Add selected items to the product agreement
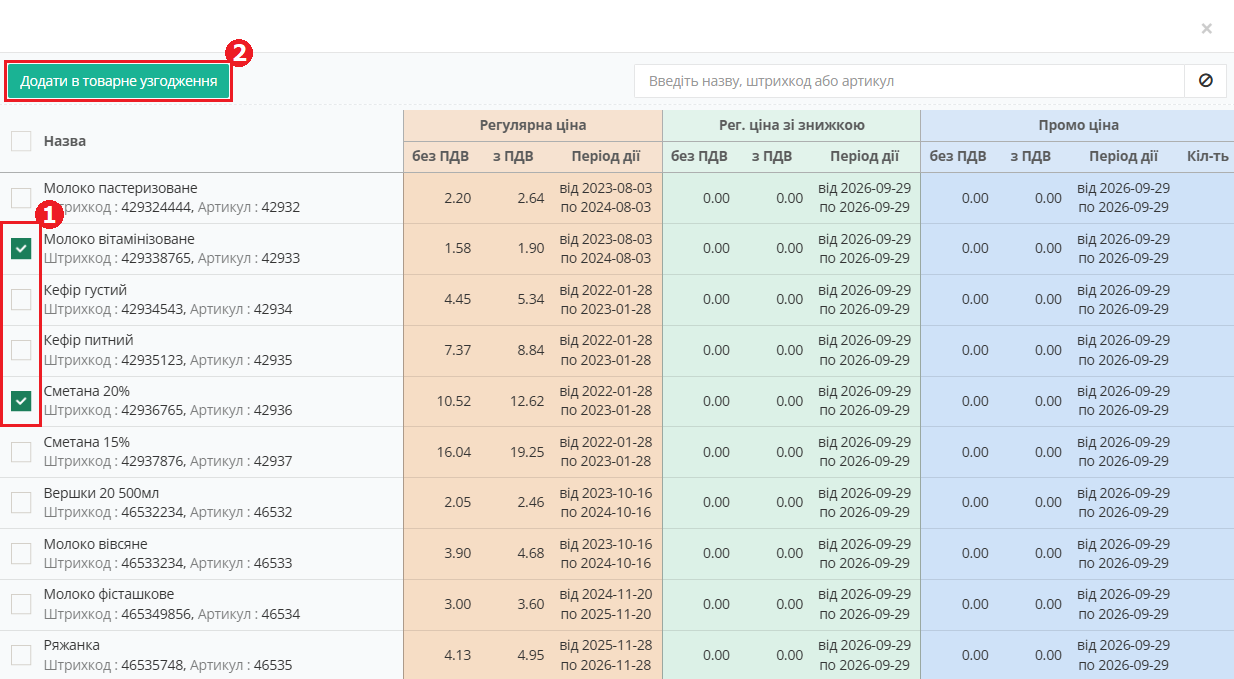Viewport: 1234px width, 679px height. point(119,81)
